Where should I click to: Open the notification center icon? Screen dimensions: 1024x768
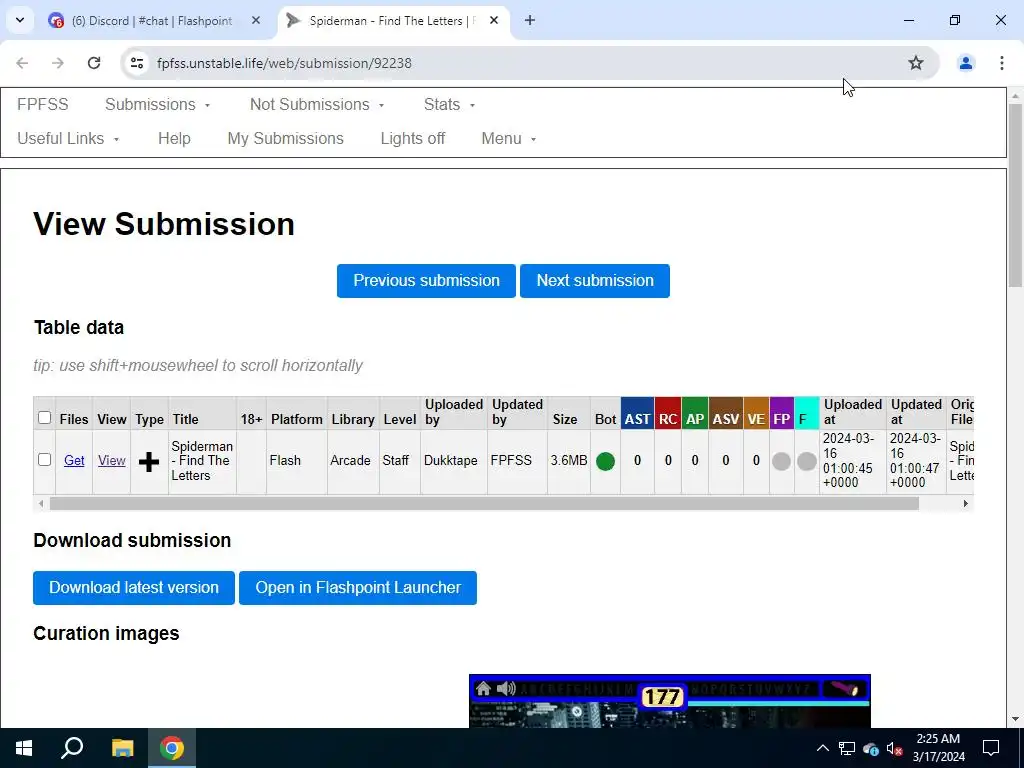[x=991, y=748]
